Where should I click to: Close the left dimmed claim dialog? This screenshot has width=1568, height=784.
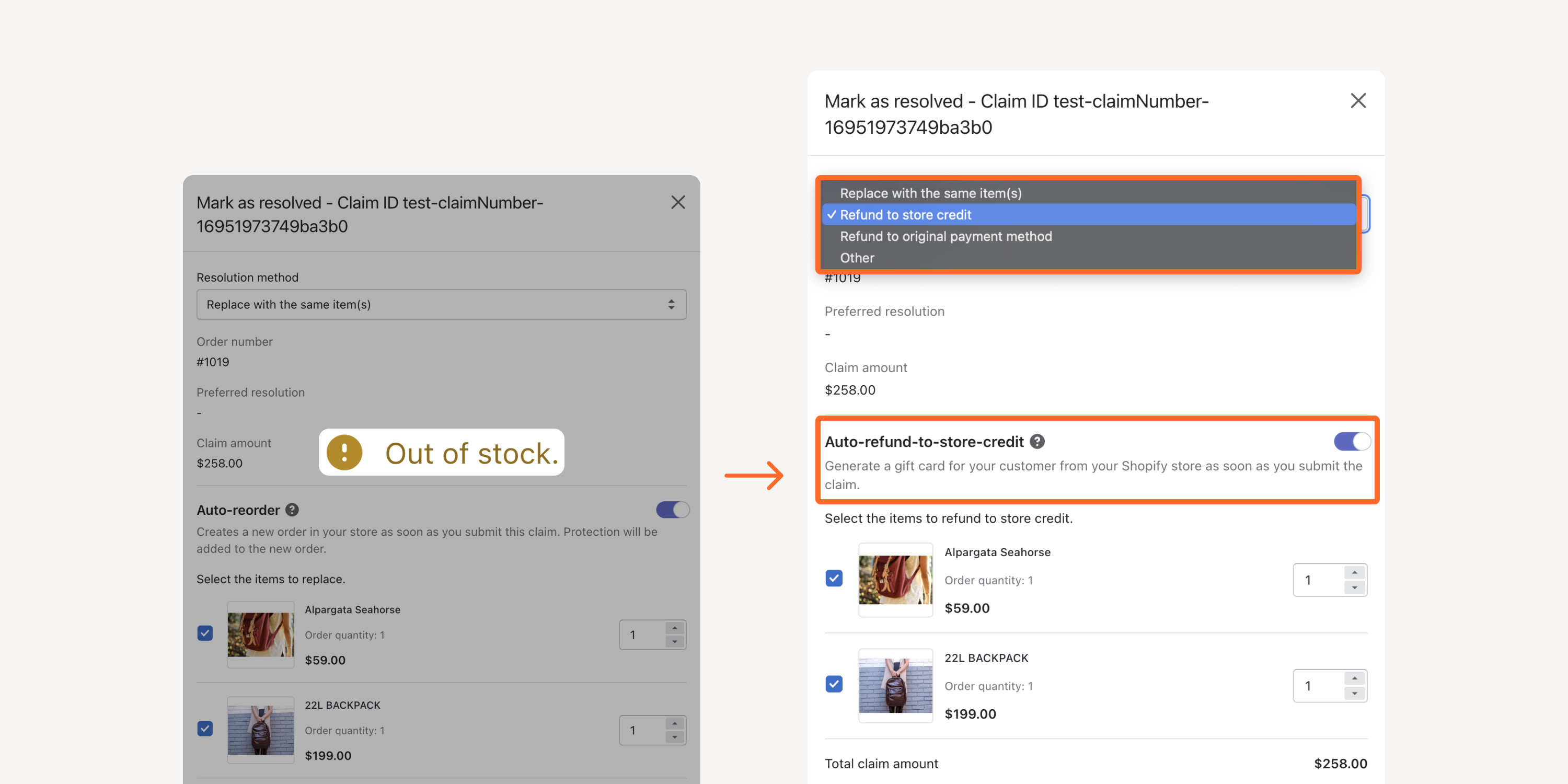[678, 202]
